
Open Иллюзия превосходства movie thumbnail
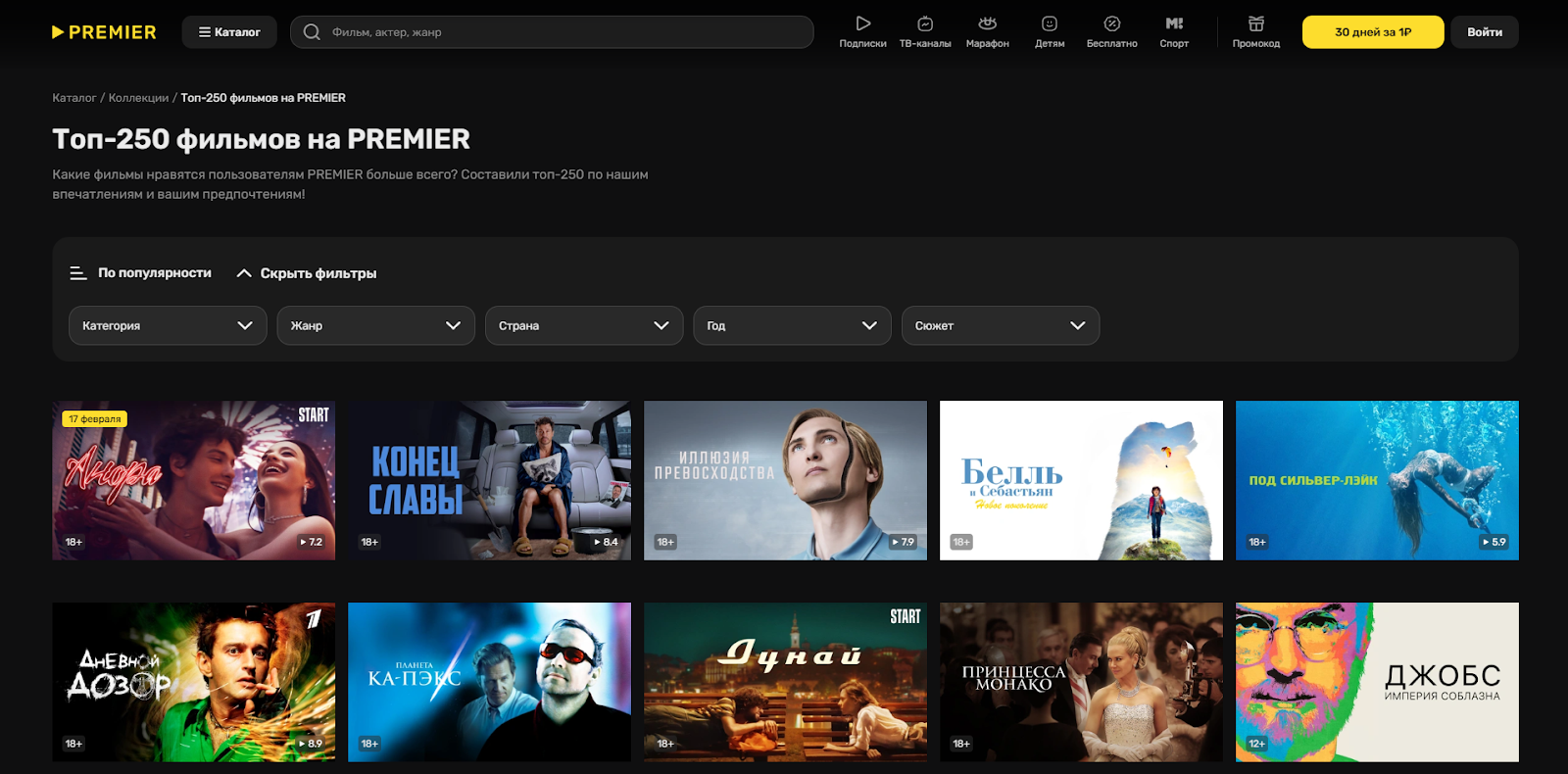tap(786, 480)
